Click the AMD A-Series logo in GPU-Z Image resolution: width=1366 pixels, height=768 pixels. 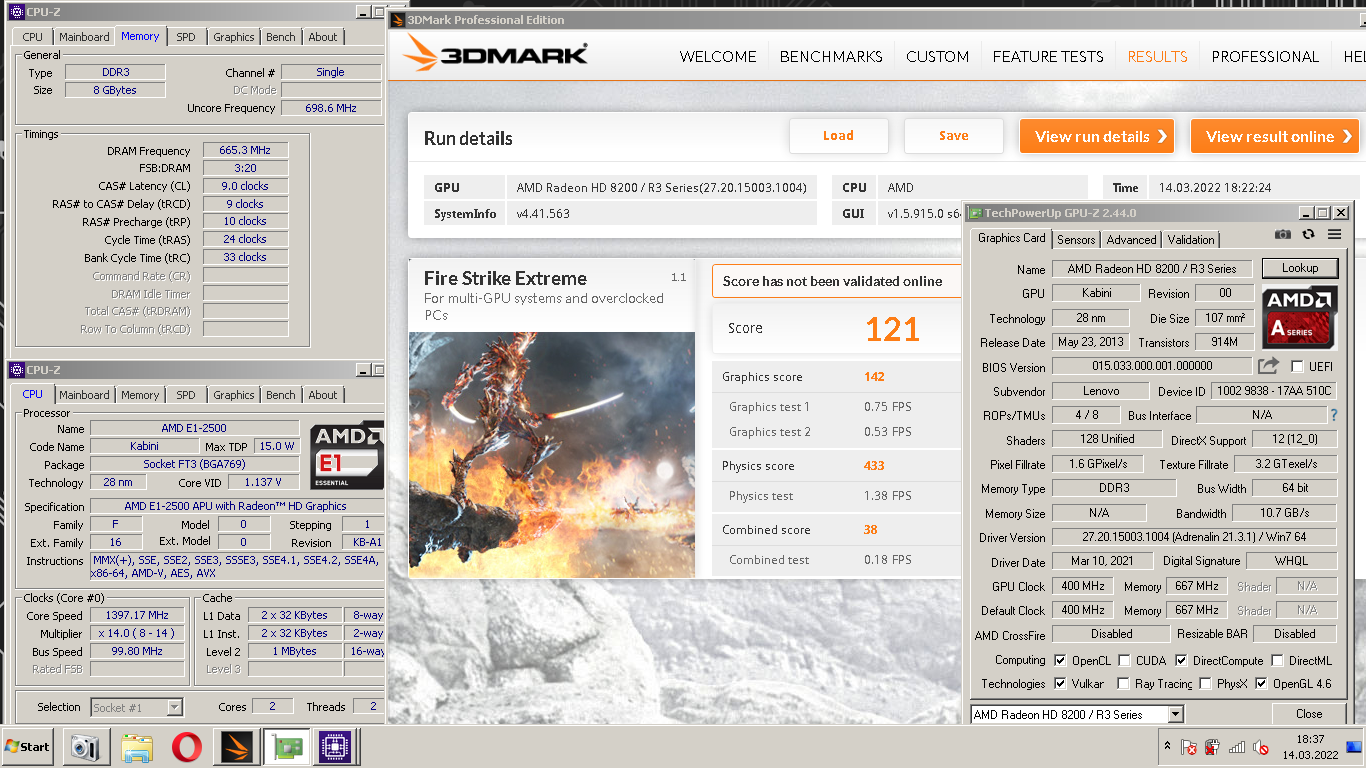(x=1299, y=316)
